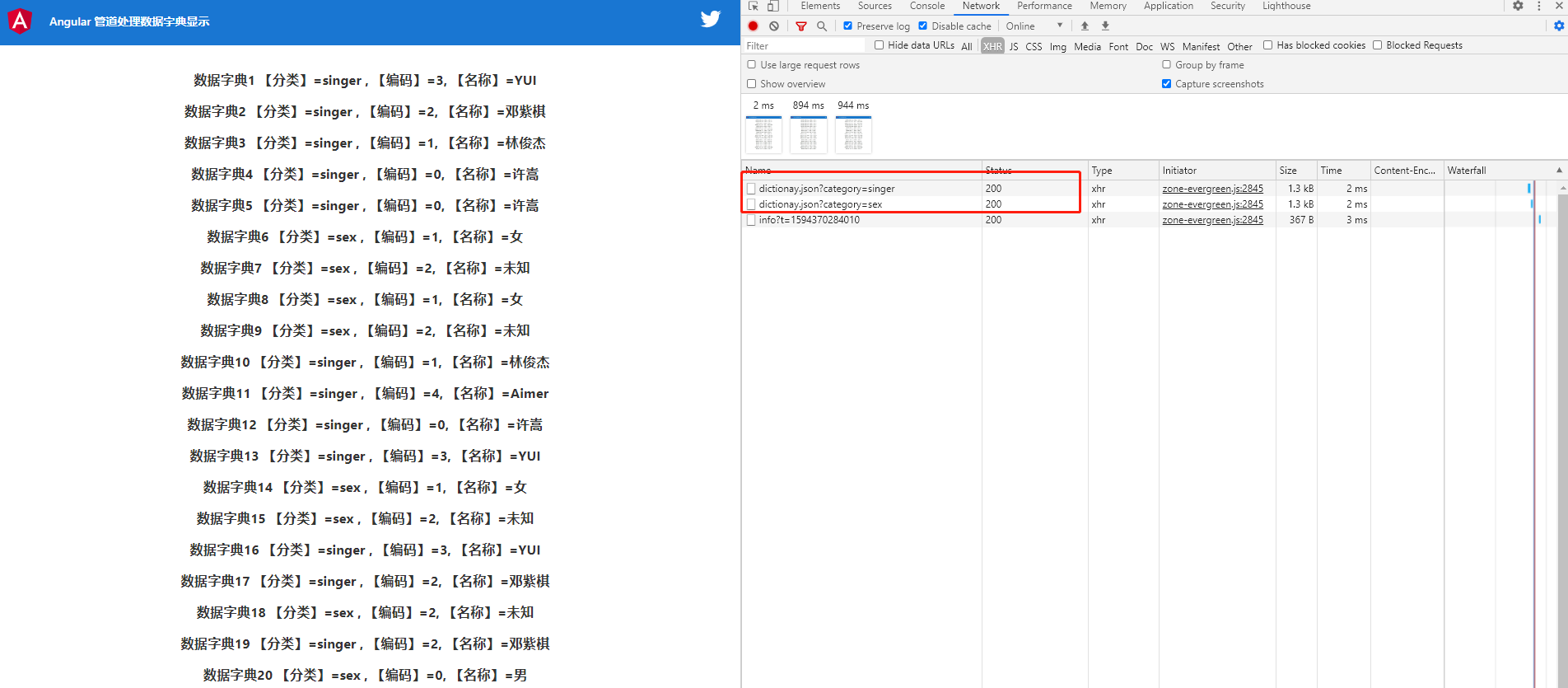1568x688 pixels.
Task: Go to the Lighthouse tab
Action: pyautogui.click(x=1286, y=6)
